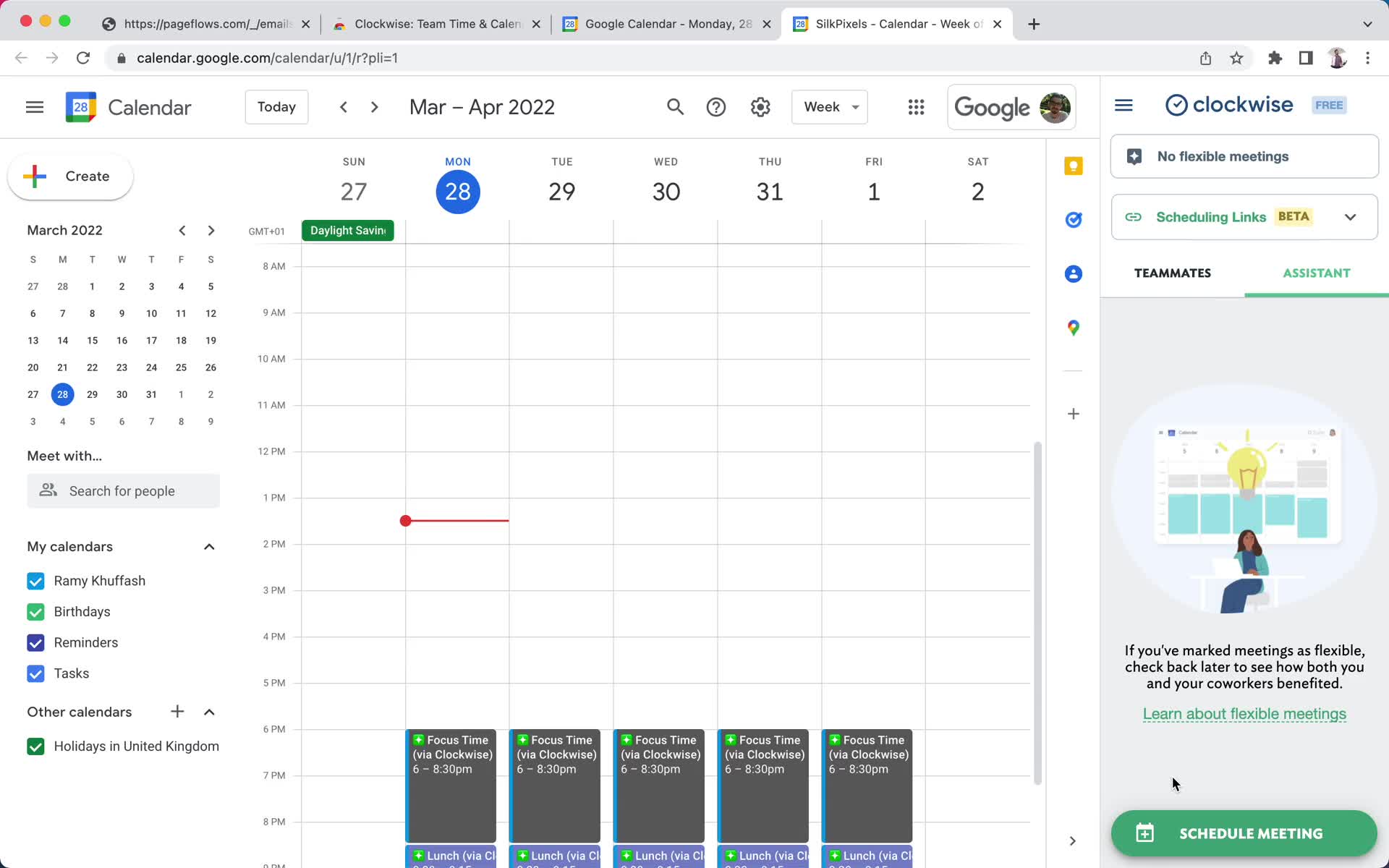This screenshot has width=1389, height=868.
Task: Select Week dropdown view option
Action: tap(830, 107)
